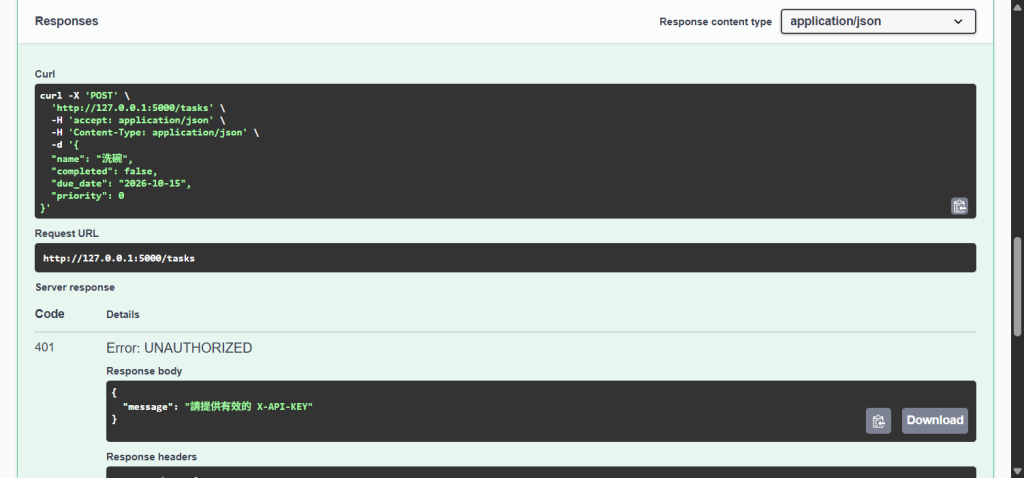Open the Response content type dropdown
1024x478 pixels.
click(x=878, y=21)
